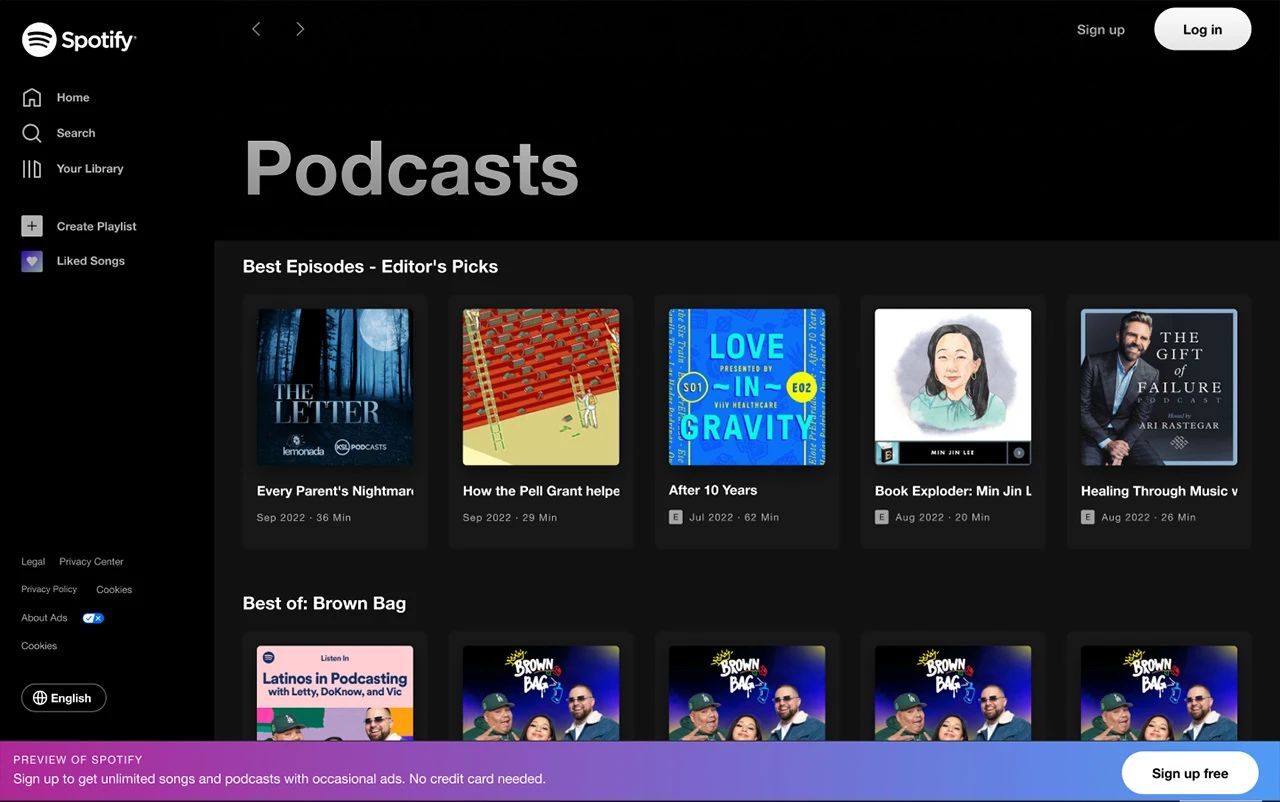The height and width of the screenshot is (802, 1280).
Task: Toggle the About Ads privacy switch
Action: (x=93, y=618)
